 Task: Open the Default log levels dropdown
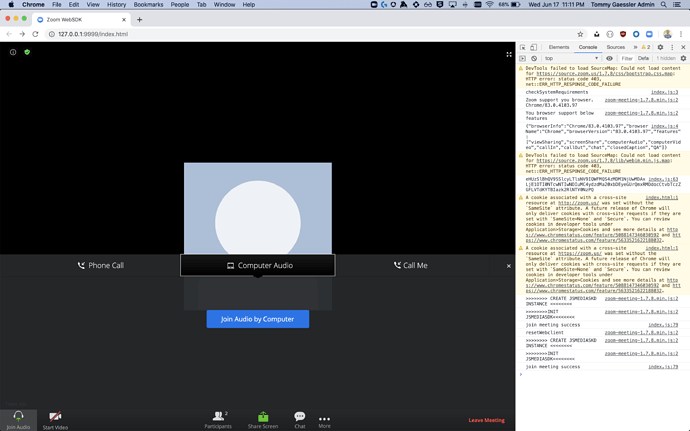coord(643,58)
